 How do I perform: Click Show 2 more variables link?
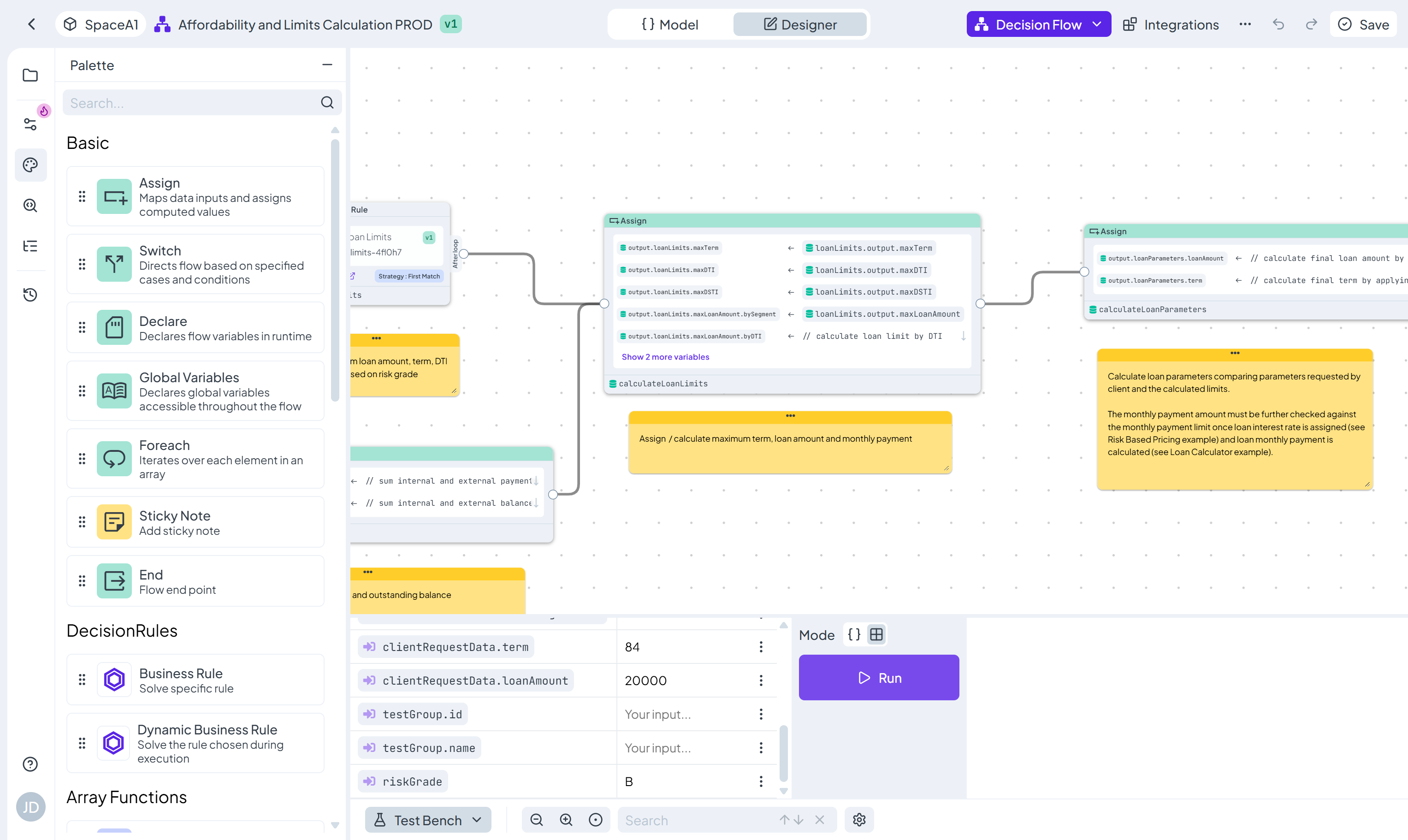click(665, 356)
